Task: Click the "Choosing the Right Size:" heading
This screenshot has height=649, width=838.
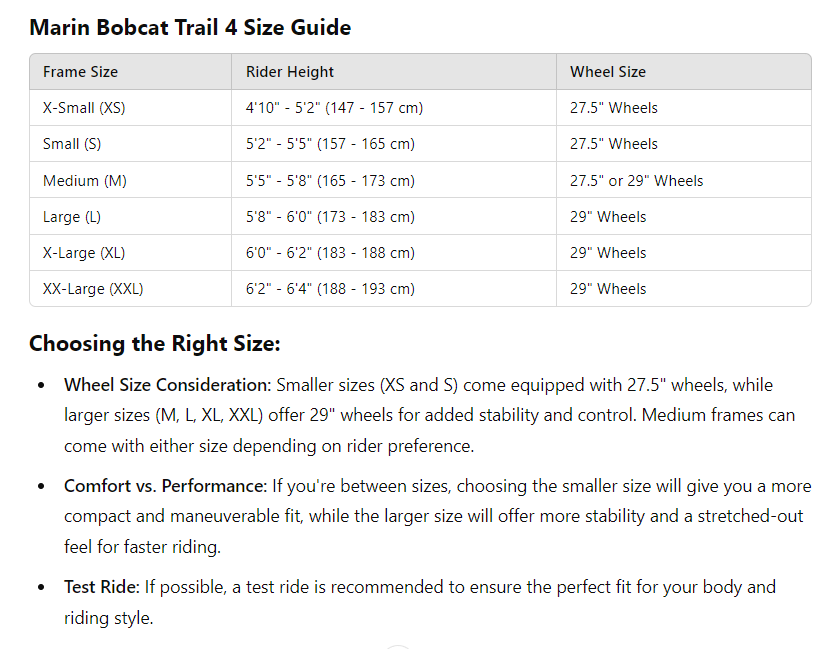Action: (x=154, y=344)
